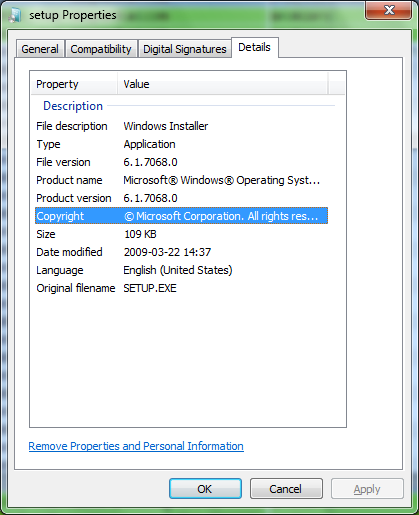
Task: Select the highlighted Copyright row
Action: [x=181, y=216]
